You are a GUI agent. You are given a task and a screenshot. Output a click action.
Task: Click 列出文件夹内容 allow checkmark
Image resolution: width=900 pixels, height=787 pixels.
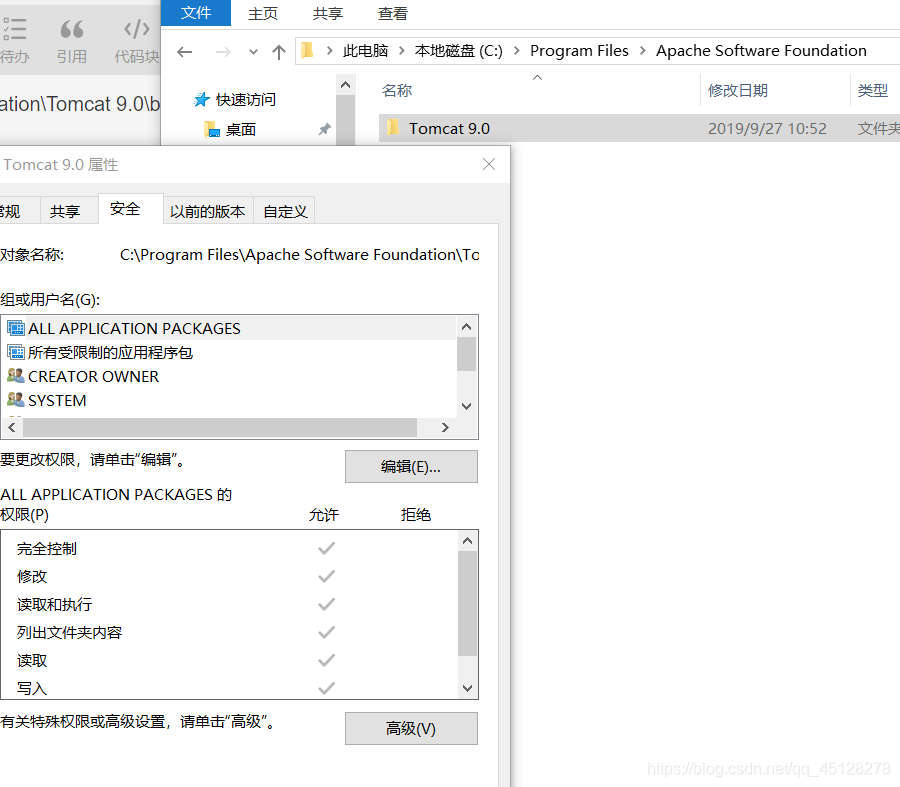[x=327, y=633]
